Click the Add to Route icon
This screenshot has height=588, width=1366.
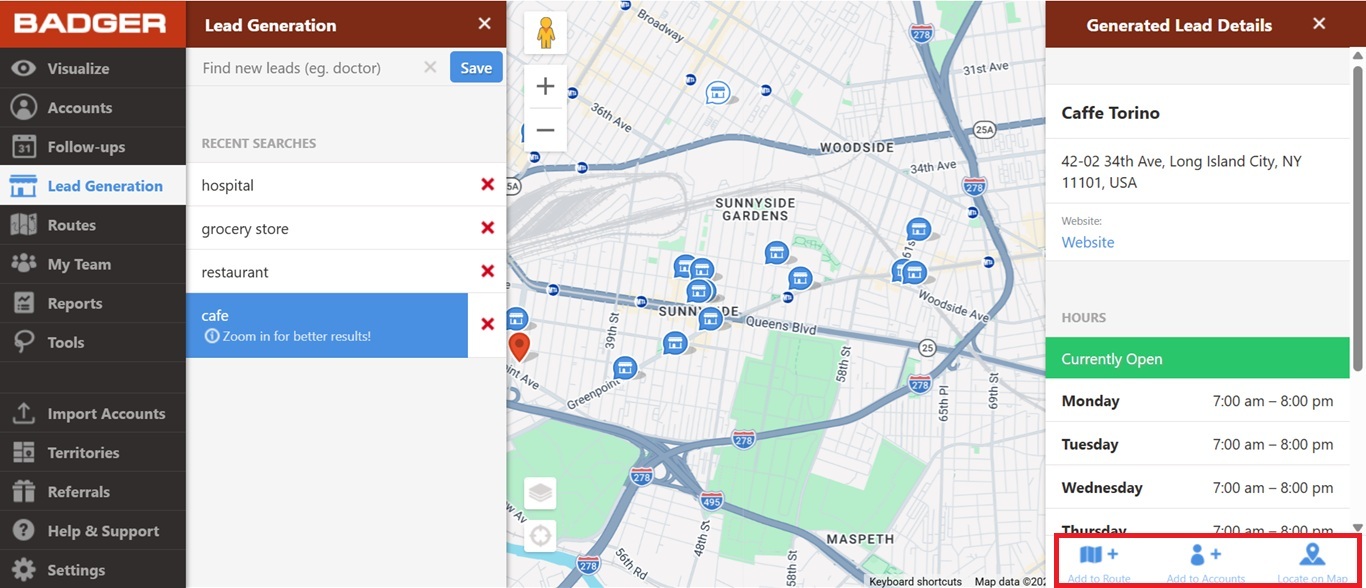(x=1099, y=556)
